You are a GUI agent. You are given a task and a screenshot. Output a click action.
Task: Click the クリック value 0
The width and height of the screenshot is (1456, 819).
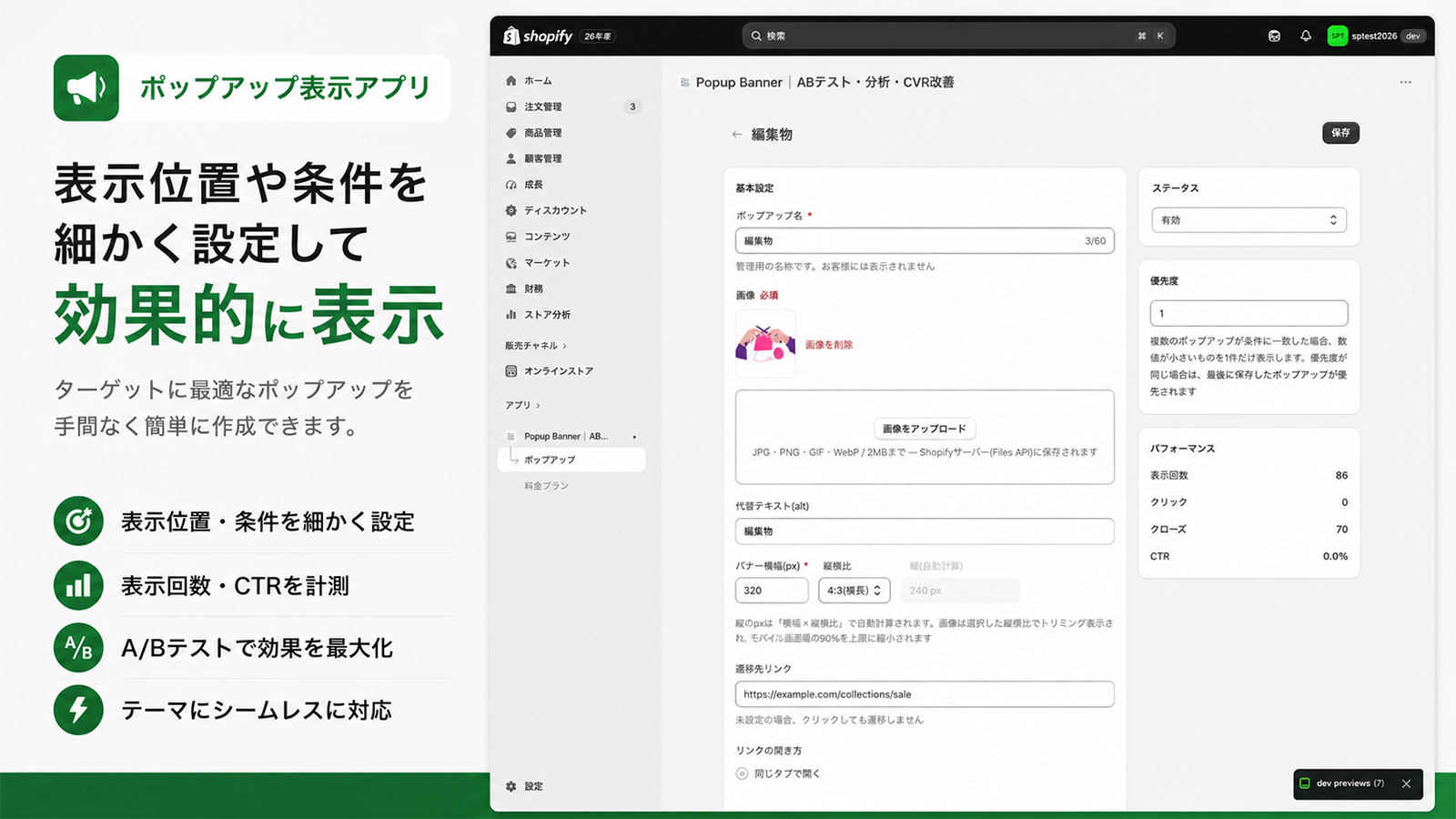point(1345,502)
